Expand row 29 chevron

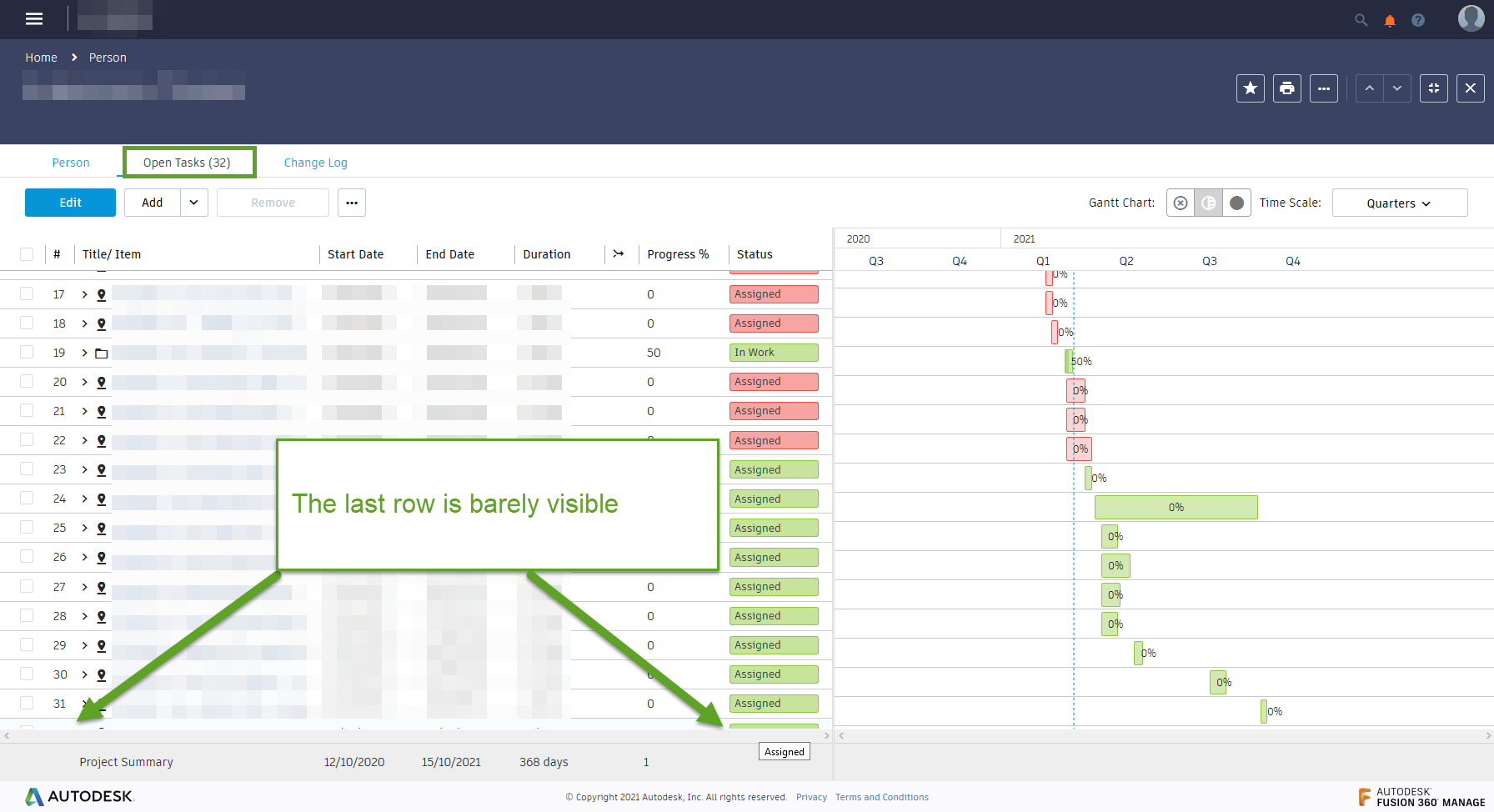tap(84, 645)
